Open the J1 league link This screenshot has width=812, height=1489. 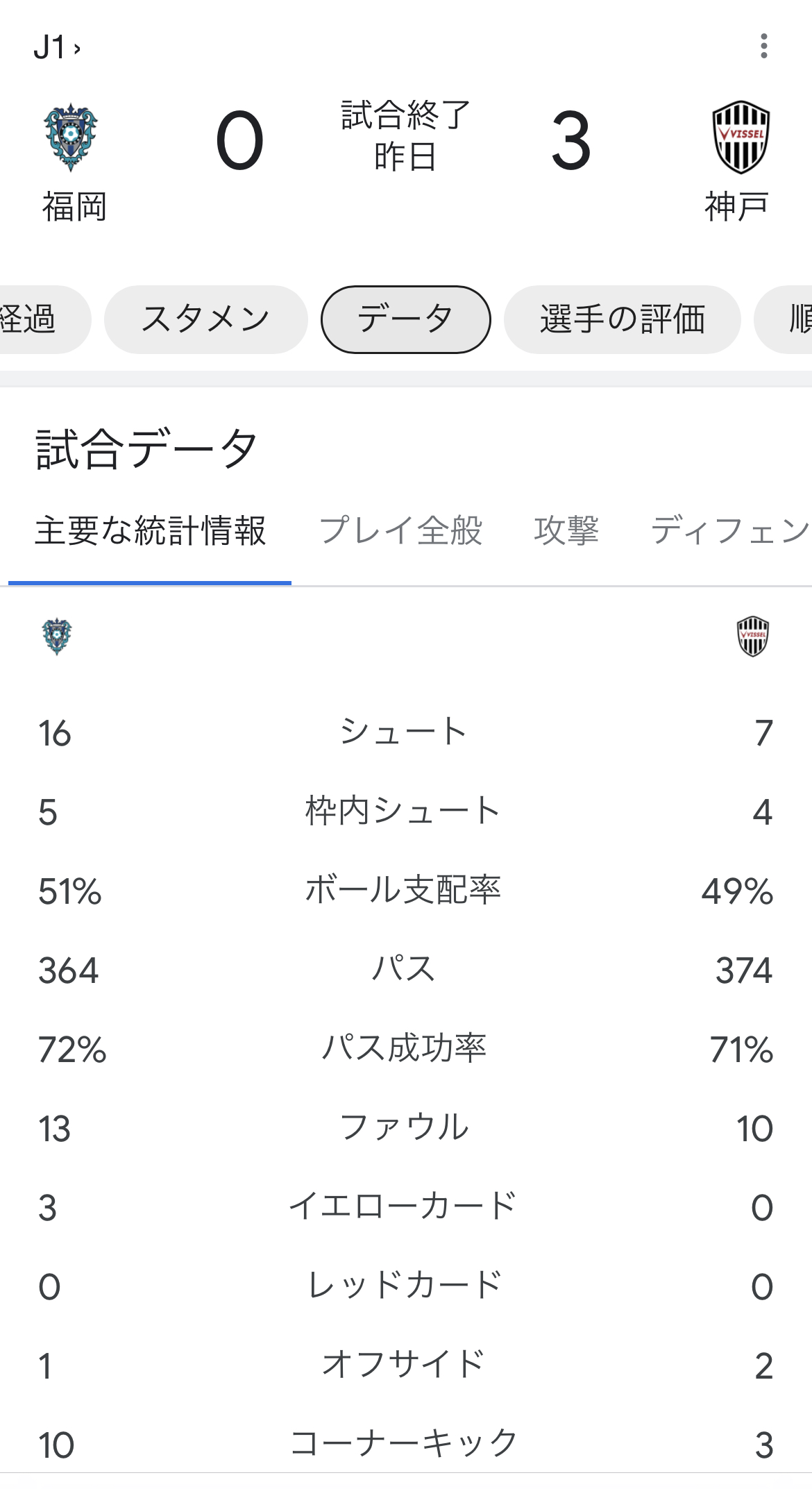click(57, 48)
